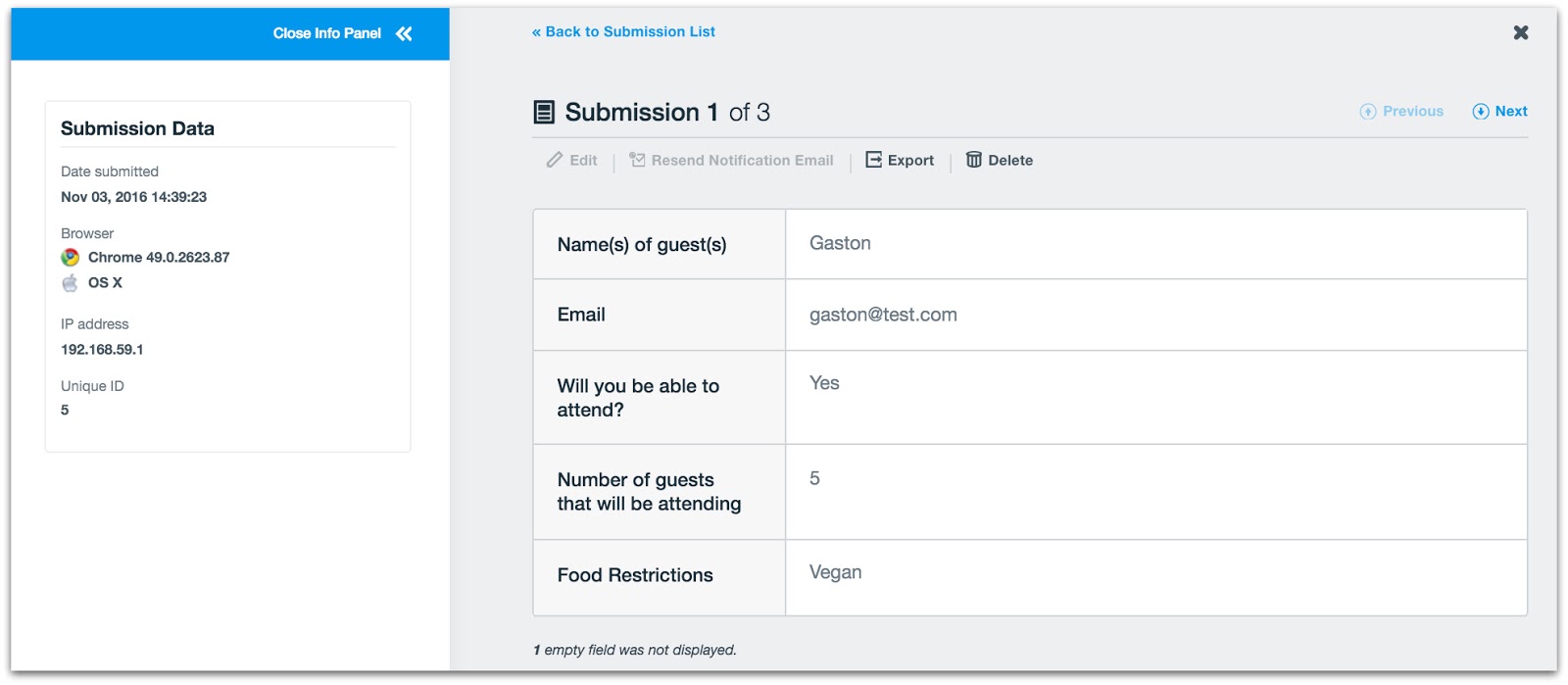Click the Next arrow circle icon
The height and width of the screenshot is (685, 1568).
pyautogui.click(x=1481, y=112)
